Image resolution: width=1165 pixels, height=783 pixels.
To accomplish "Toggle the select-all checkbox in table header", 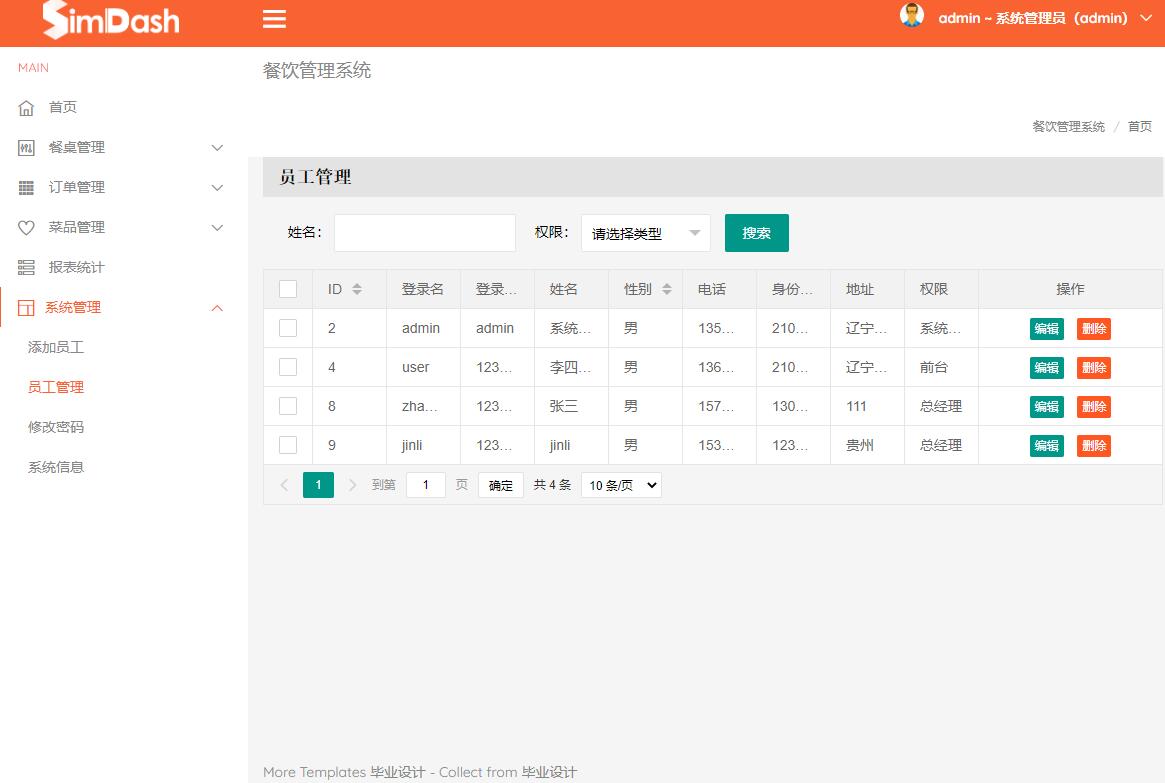I will pyautogui.click(x=288, y=288).
